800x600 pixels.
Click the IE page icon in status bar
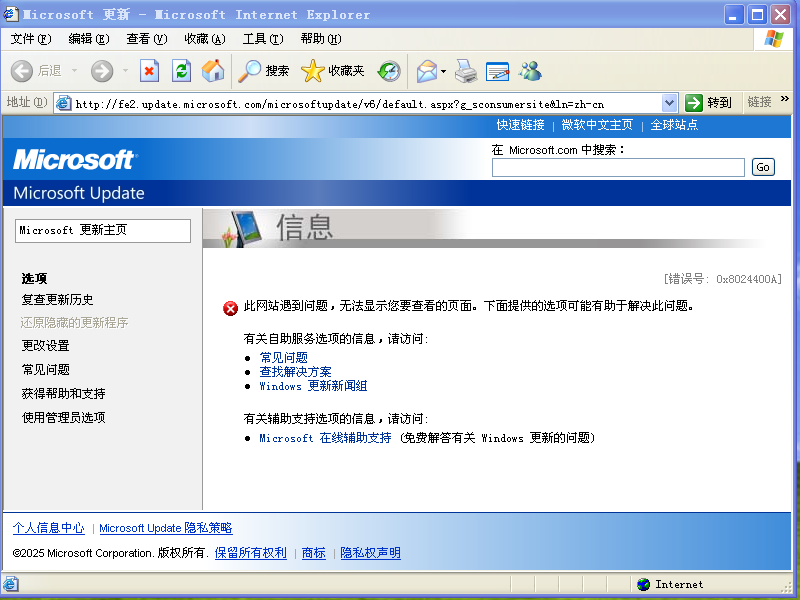click(11, 584)
